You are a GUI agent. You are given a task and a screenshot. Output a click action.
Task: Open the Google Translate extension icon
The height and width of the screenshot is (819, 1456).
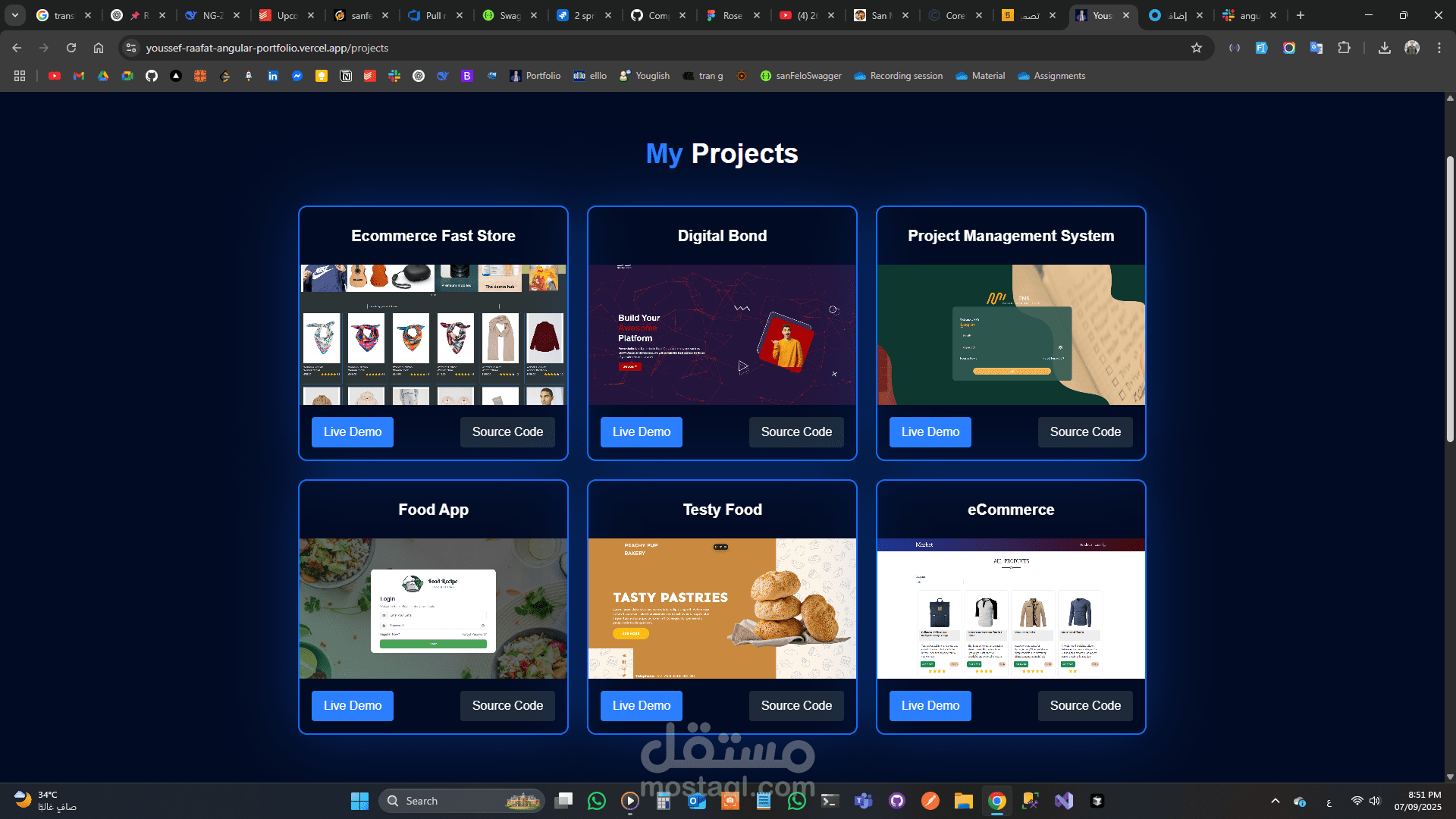pyautogui.click(x=1316, y=48)
